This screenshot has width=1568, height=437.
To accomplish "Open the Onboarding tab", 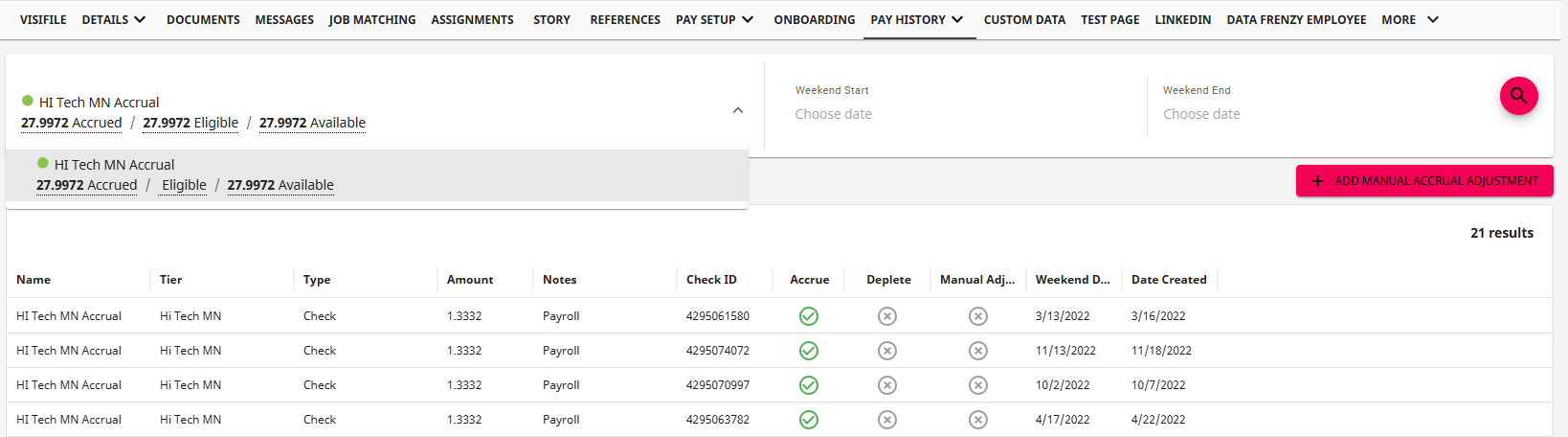I will pyautogui.click(x=815, y=19).
